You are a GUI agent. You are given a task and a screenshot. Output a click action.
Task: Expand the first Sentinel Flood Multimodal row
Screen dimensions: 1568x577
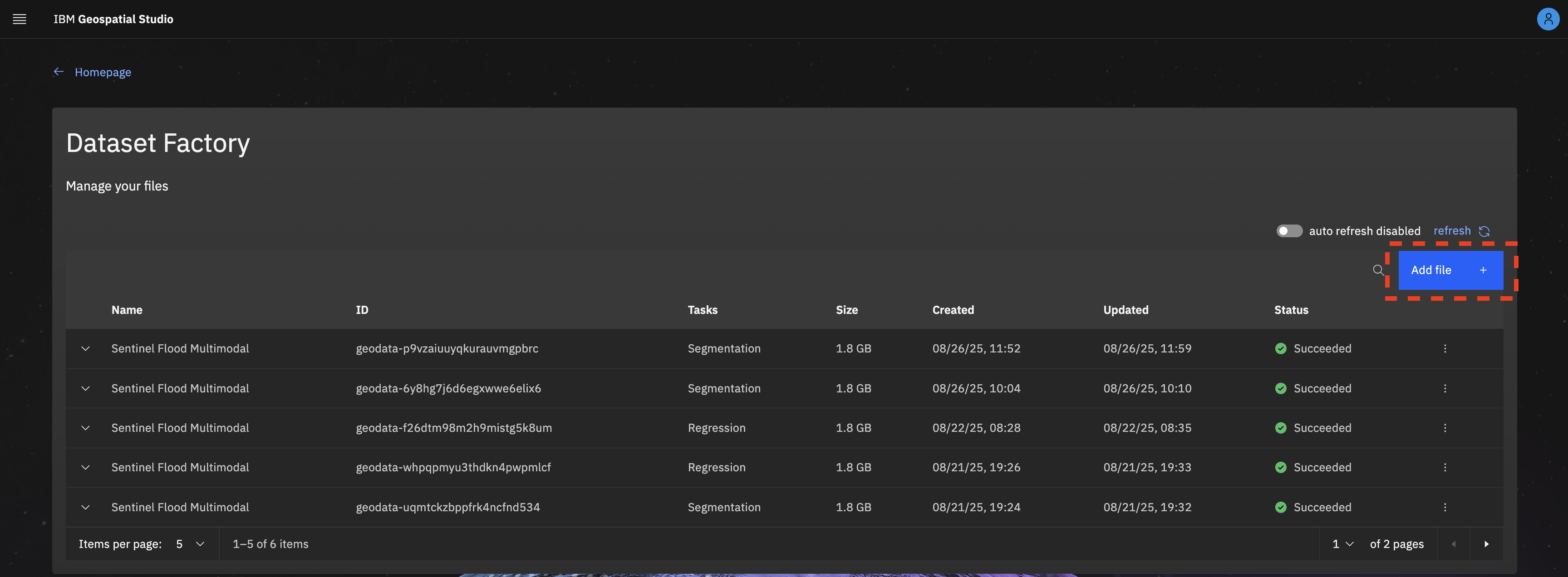85,349
